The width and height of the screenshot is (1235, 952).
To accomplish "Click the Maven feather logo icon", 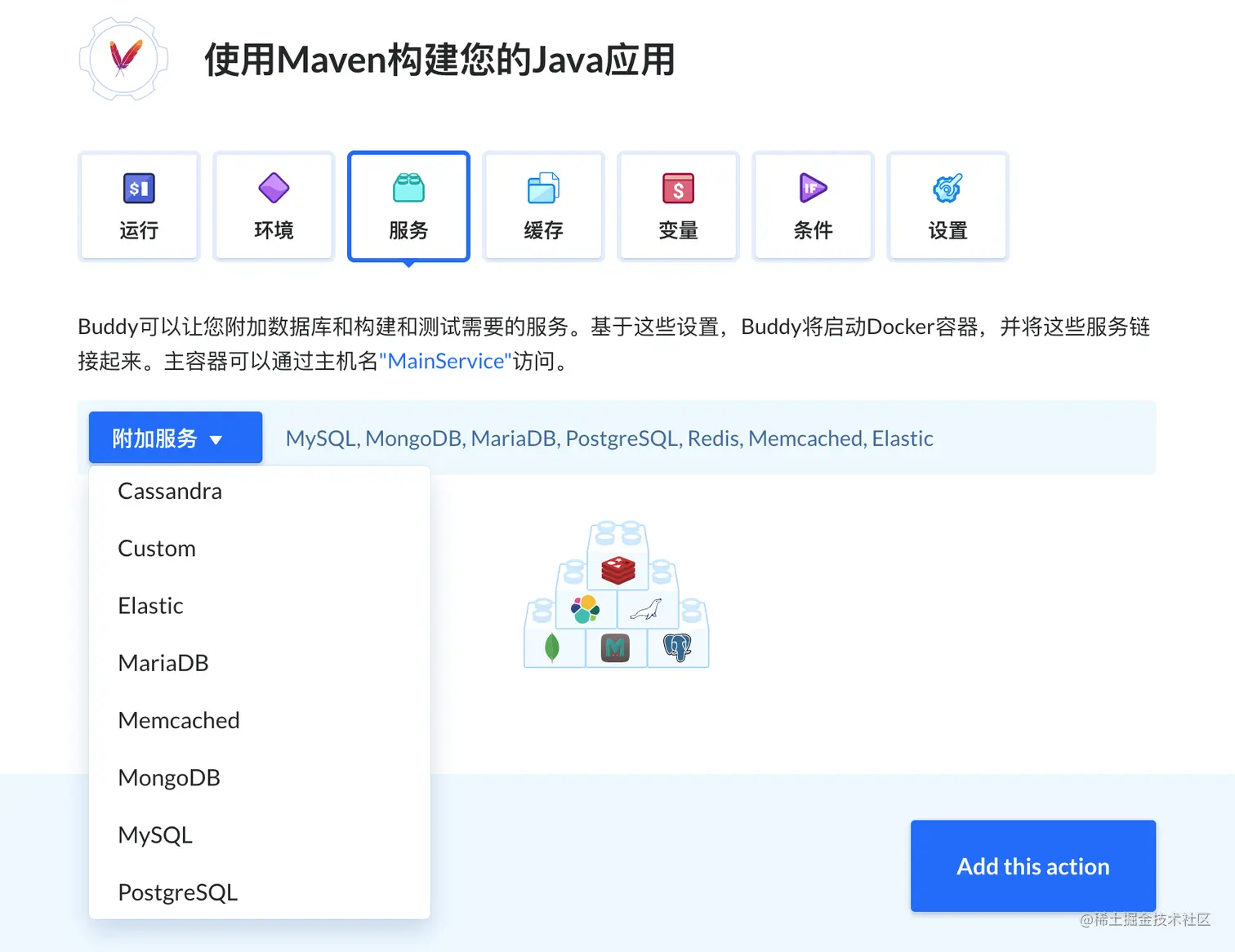I will [x=124, y=59].
